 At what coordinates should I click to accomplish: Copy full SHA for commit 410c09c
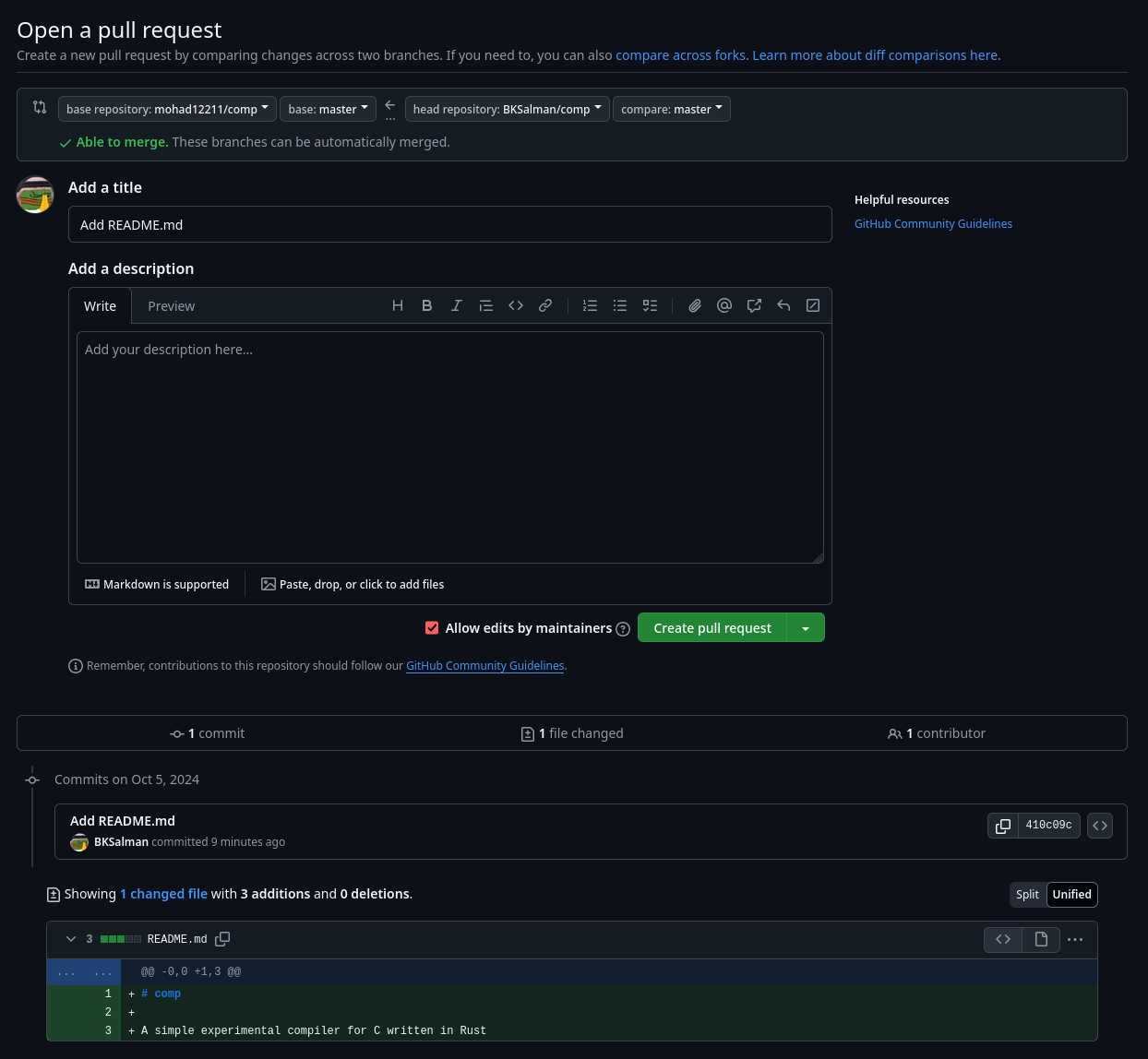[x=1003, y=826]
